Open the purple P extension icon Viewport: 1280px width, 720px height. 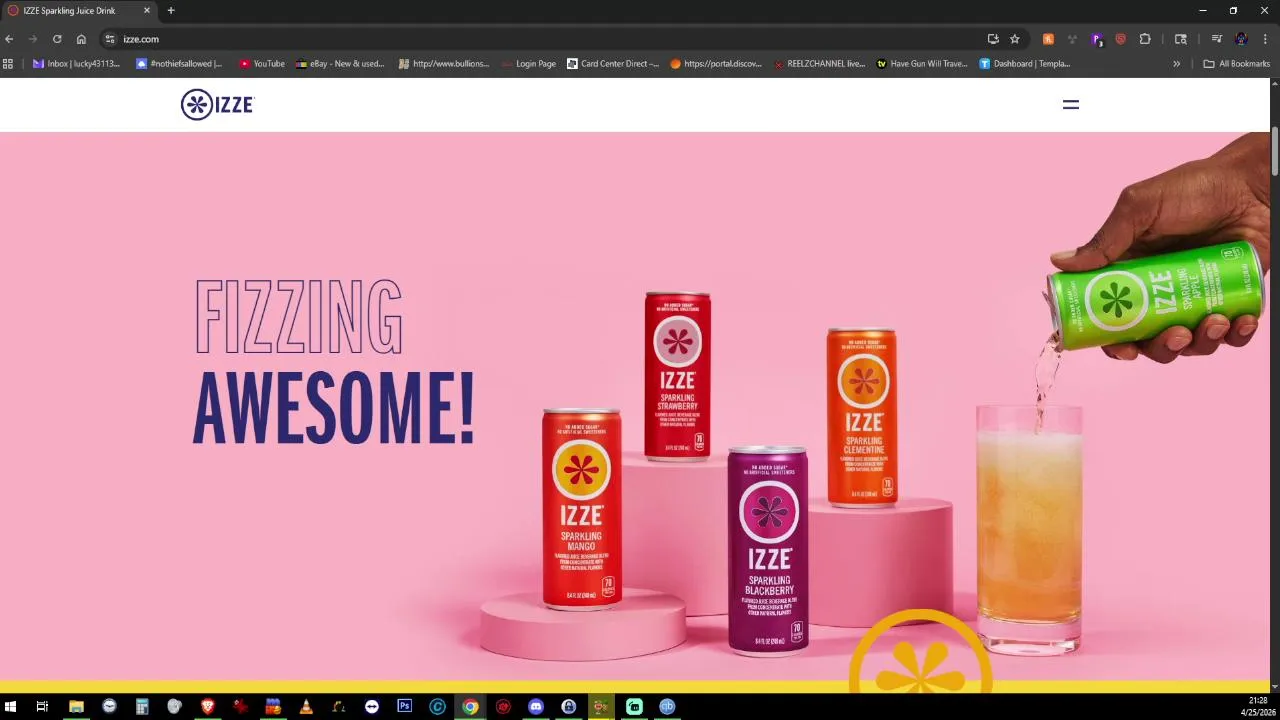(1097, 39)
